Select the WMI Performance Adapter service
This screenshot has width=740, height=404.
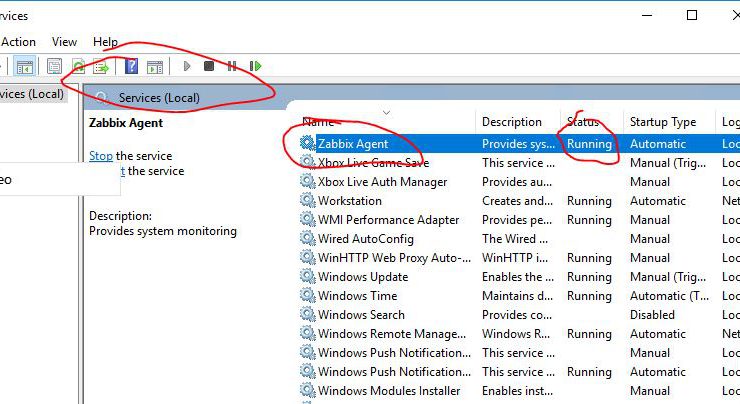pos(388,220)
